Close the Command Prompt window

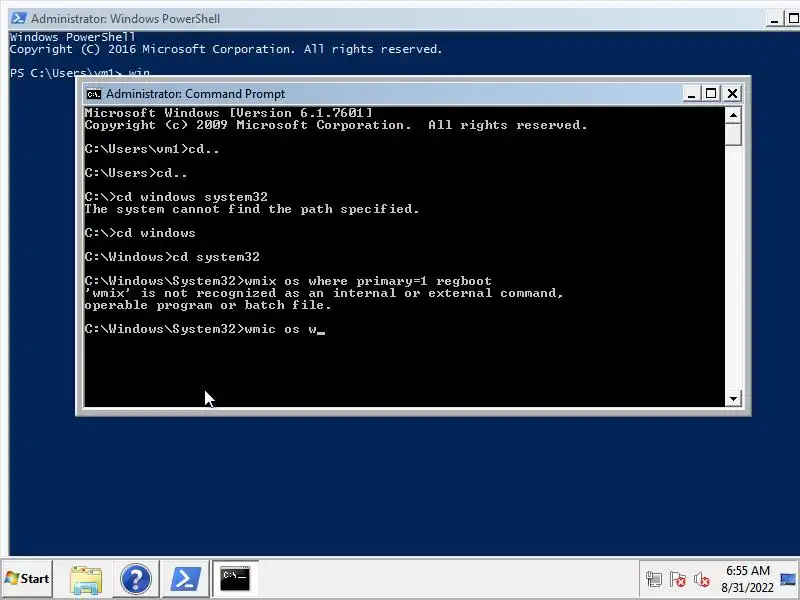pos(732,94)
